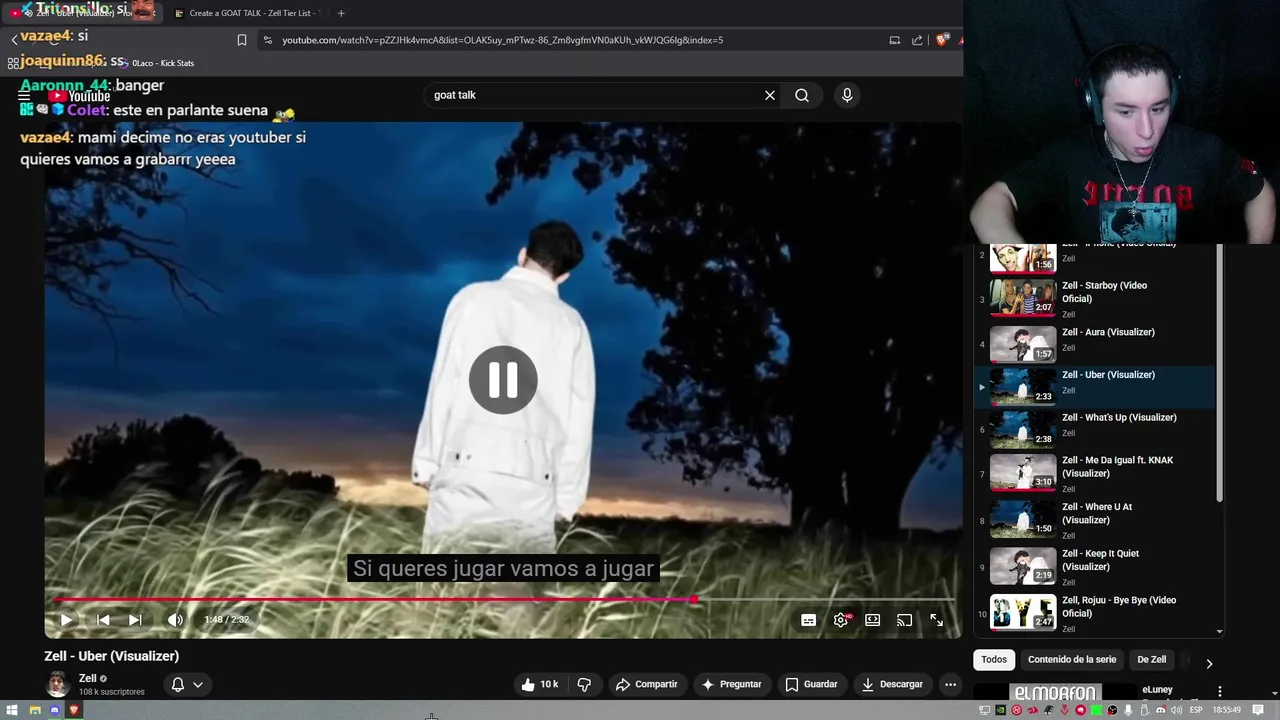The height and width of the screenshot is (720, 1280).
Task: Select current Zell - Uber (Visualizer) row
Action: tap(1095, 386)
